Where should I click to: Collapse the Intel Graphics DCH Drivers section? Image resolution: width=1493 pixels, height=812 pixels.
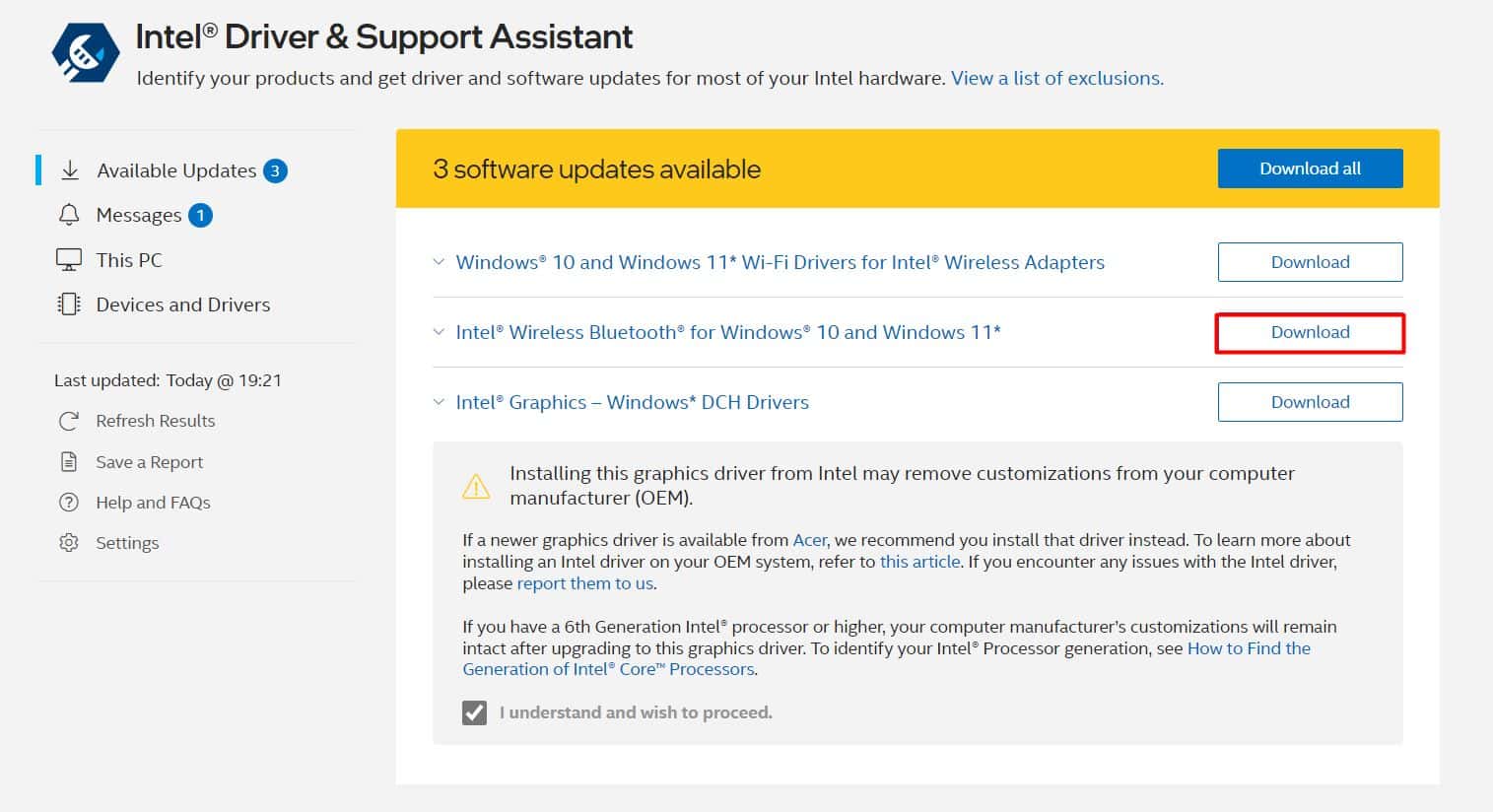click(439, 402)
